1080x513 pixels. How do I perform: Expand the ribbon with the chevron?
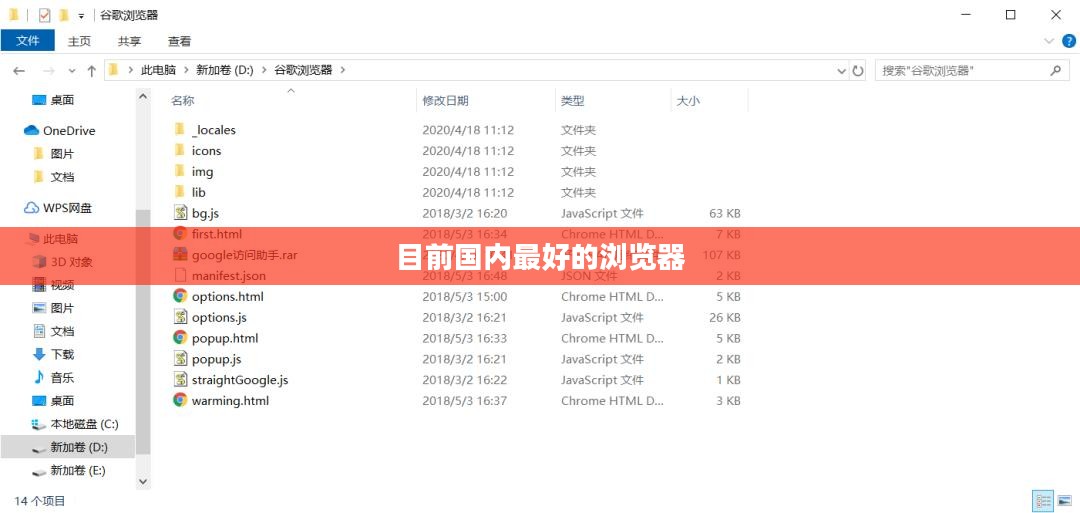click(1050, 41)
